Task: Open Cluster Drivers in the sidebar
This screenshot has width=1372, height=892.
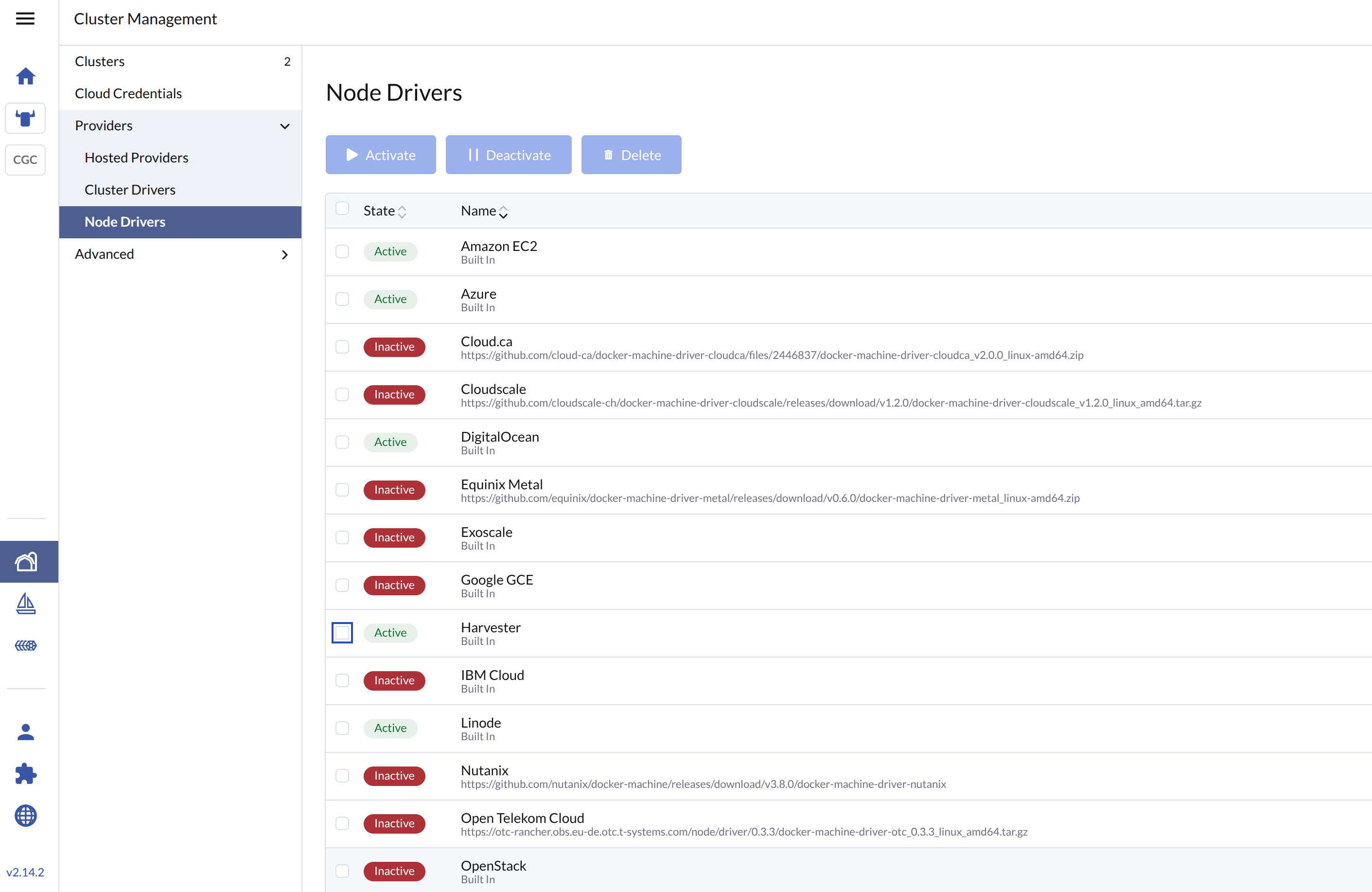Action: pos(180,190)
